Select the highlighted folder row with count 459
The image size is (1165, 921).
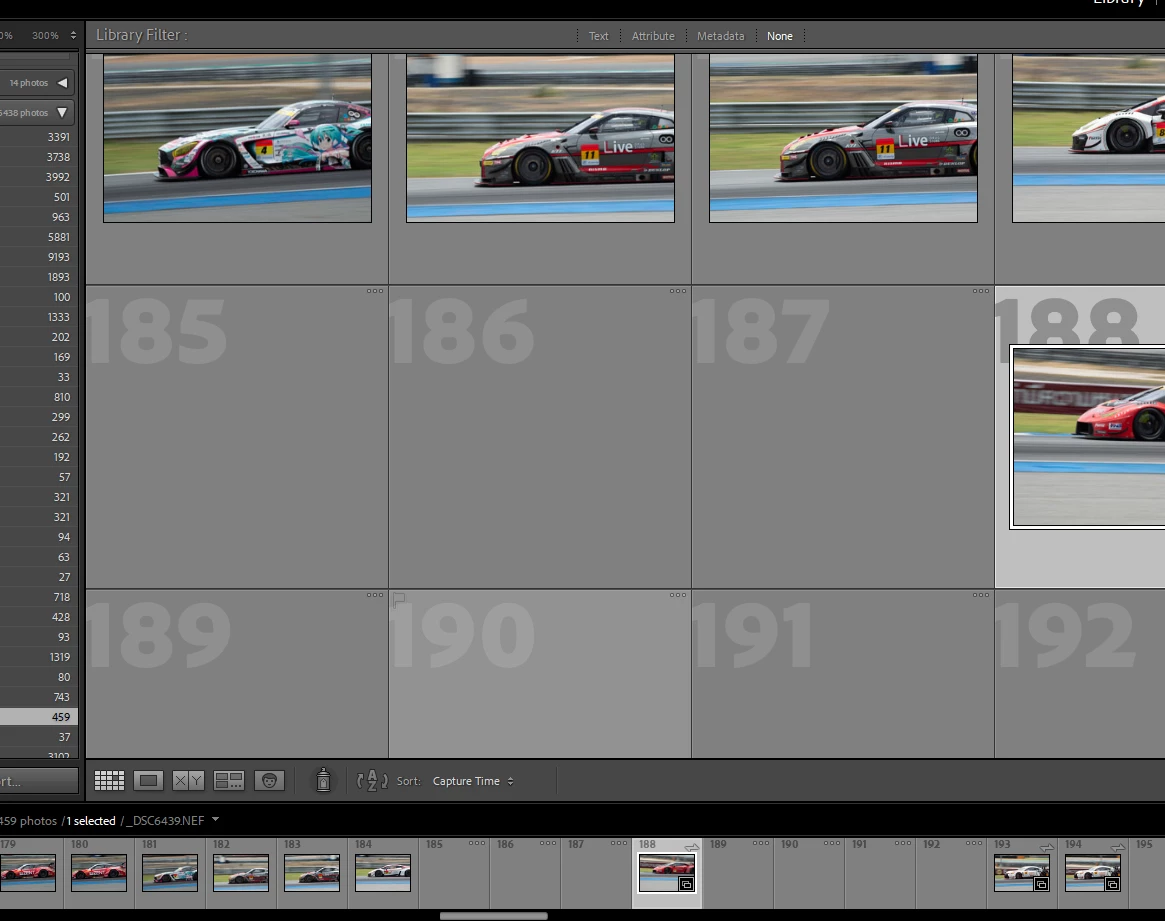tap(39, 717)
